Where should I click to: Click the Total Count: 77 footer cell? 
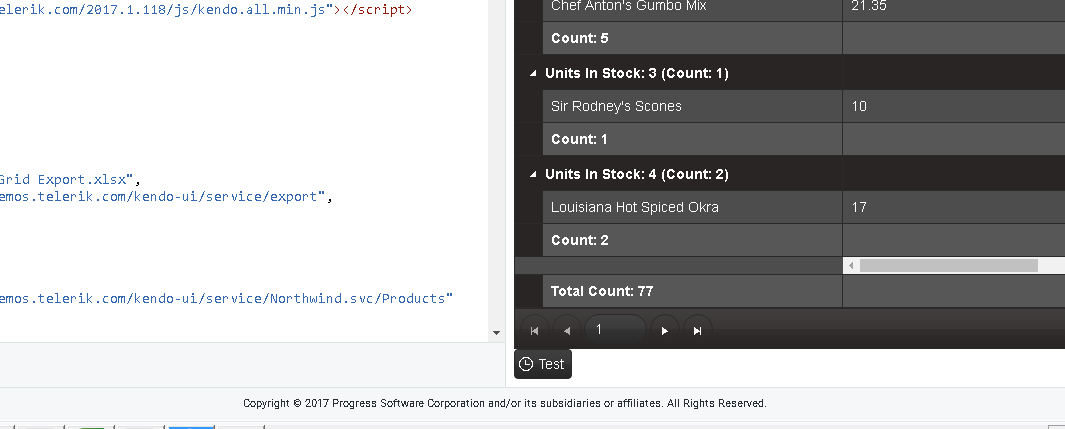[601, 291]
